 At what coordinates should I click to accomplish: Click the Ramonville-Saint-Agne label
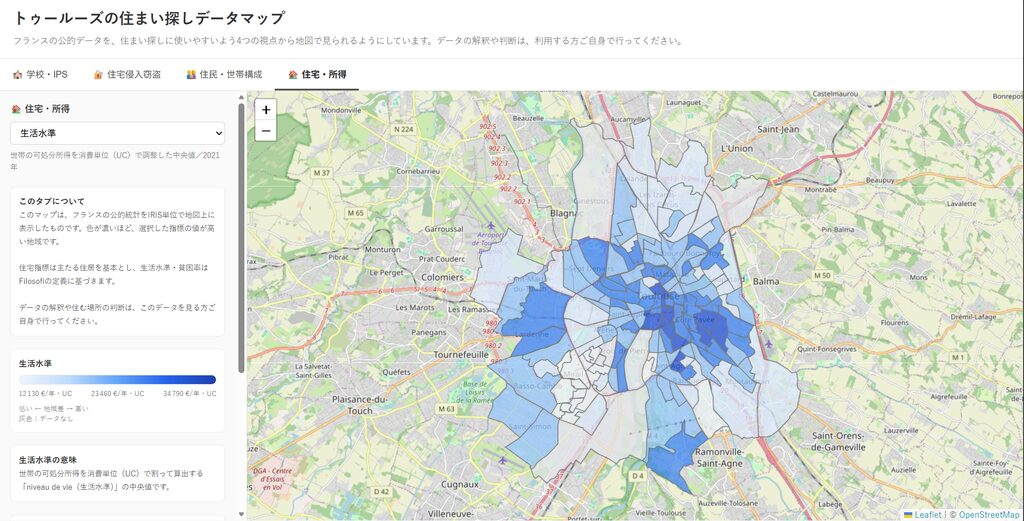point(719,457)
